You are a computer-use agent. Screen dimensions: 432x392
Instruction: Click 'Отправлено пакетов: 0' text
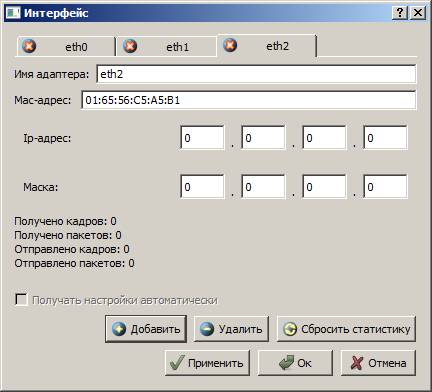pos(74,263)
